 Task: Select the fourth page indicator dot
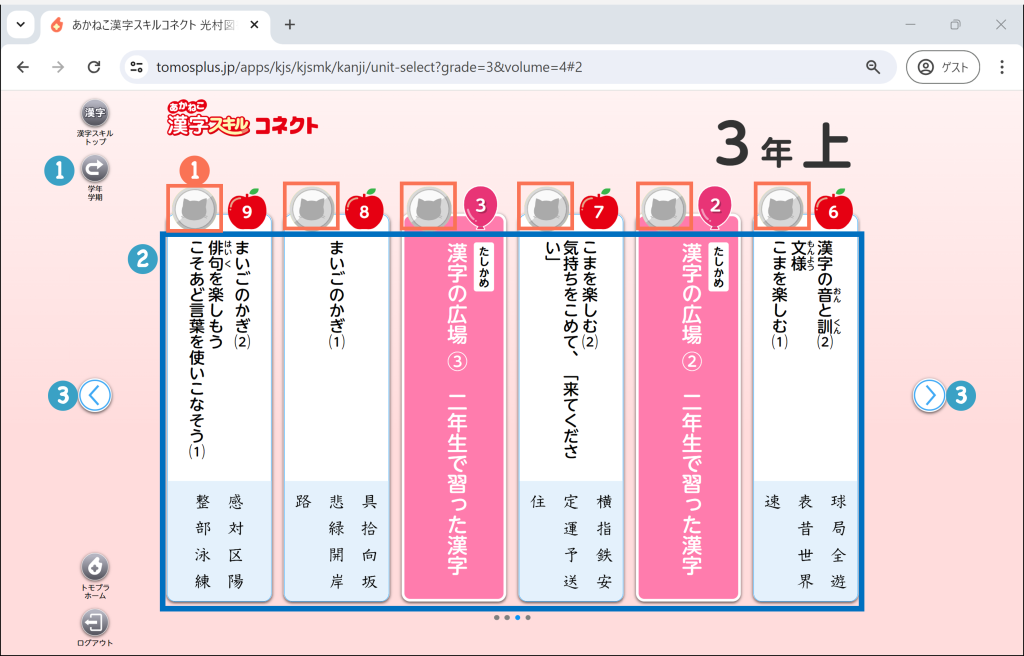pyautogui.click(x=528, y=617)
